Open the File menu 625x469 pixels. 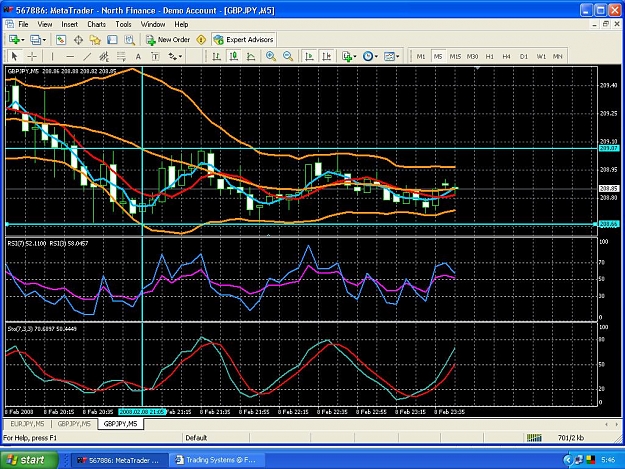pyautogui.click(x=24, y=25)
